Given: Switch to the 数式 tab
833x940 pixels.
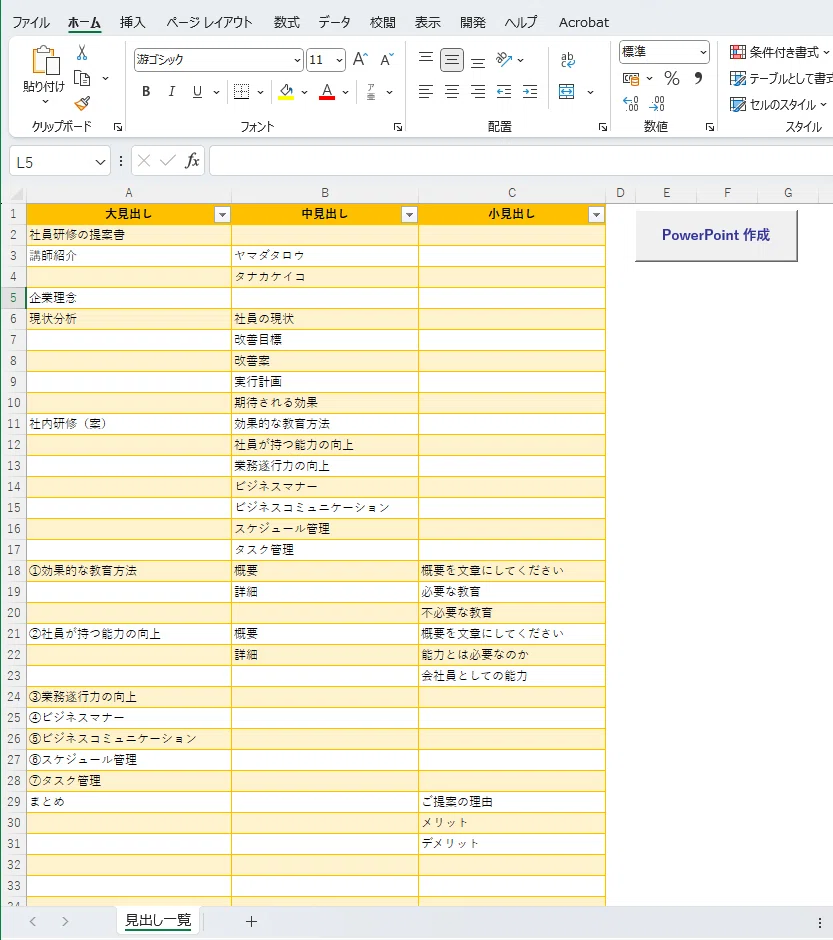Looking at the screenshot, I should coord(286,23).
